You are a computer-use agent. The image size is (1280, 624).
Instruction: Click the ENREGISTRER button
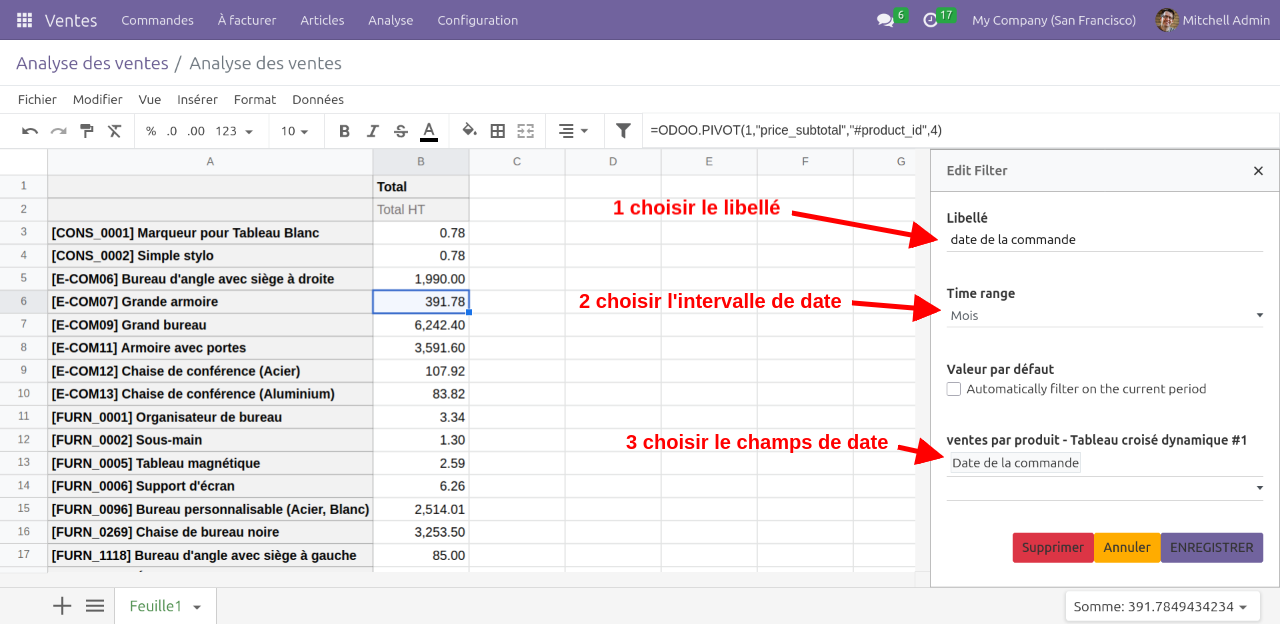[x=1211, y=548]
